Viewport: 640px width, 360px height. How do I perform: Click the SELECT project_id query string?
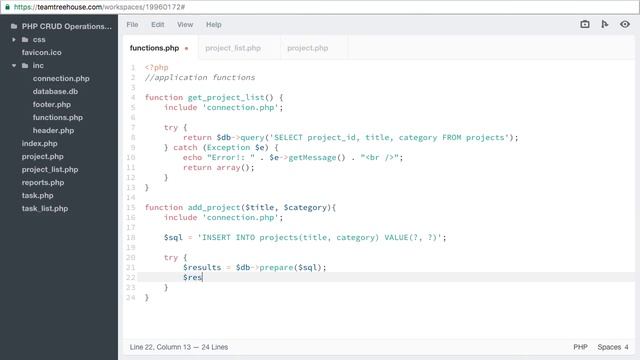(389, 138)
